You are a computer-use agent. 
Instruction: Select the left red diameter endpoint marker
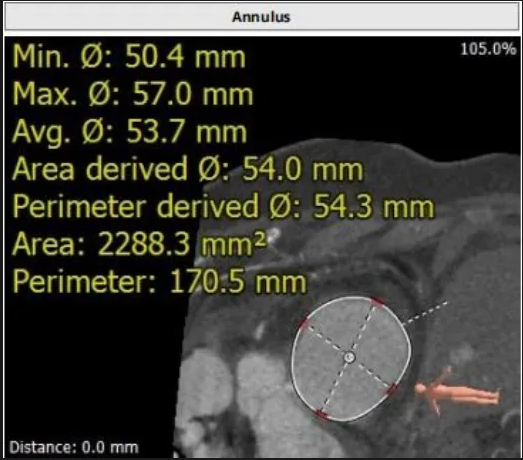coord(304,323)
